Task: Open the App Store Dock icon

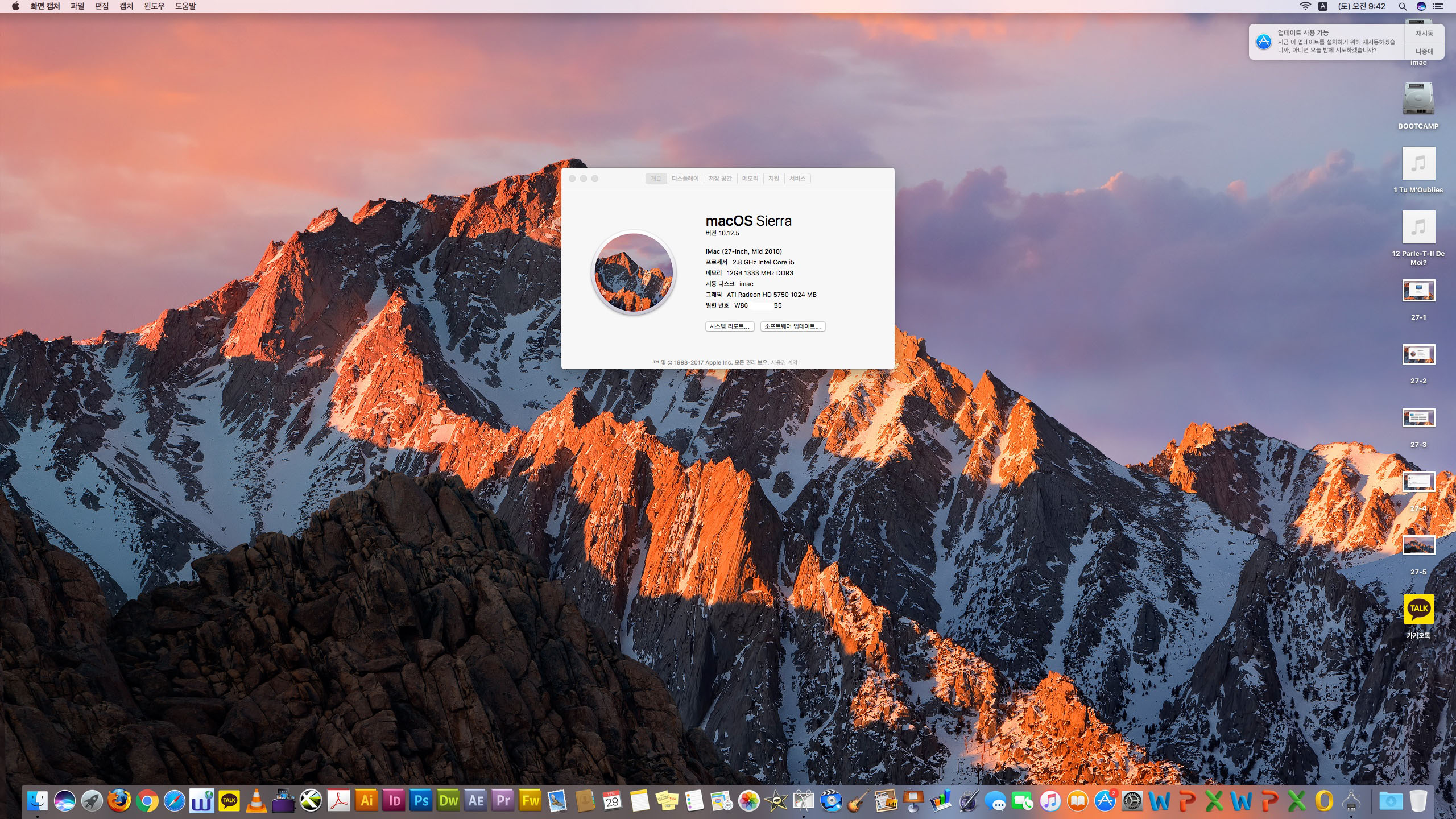Action: tap(1105, 801)
